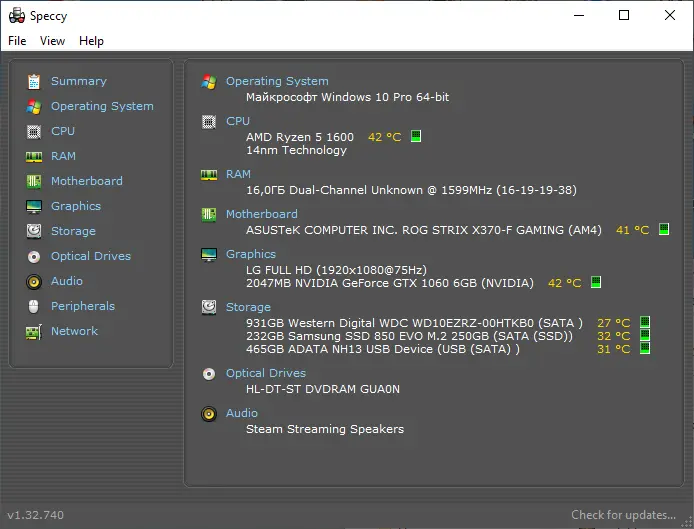Click the Optical Drives disc icon in sidebar
Image resolution: width=694 pixels, height=529 pixels.
pos(34,257)
